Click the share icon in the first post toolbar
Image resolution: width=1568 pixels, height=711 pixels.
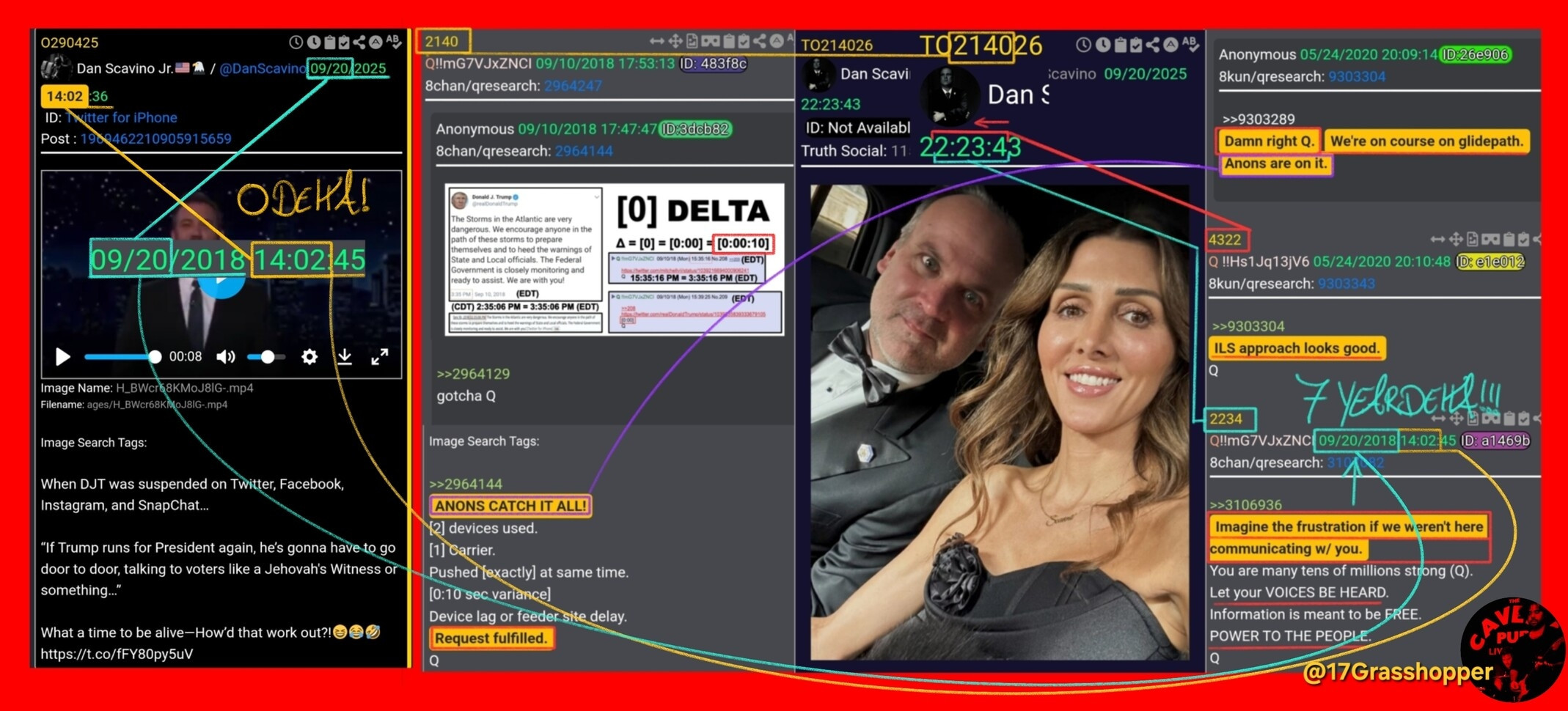(x=359, y=43)
